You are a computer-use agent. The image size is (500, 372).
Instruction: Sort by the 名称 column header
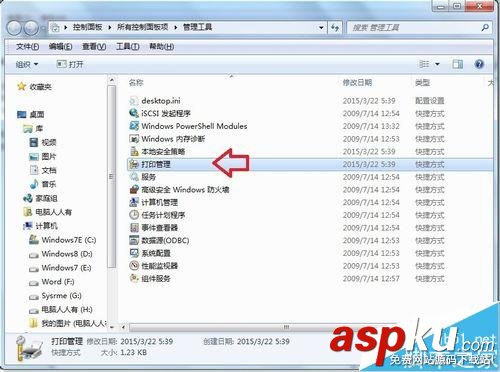coord(136,83)
